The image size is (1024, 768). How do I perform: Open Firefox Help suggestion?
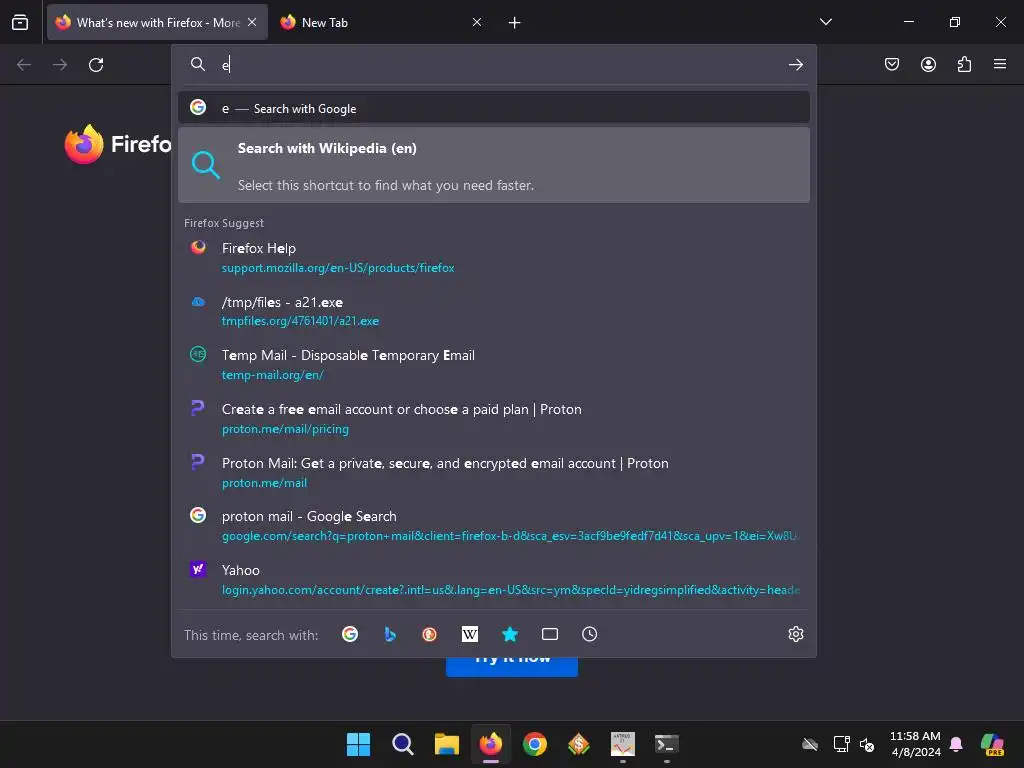point(494,257)
